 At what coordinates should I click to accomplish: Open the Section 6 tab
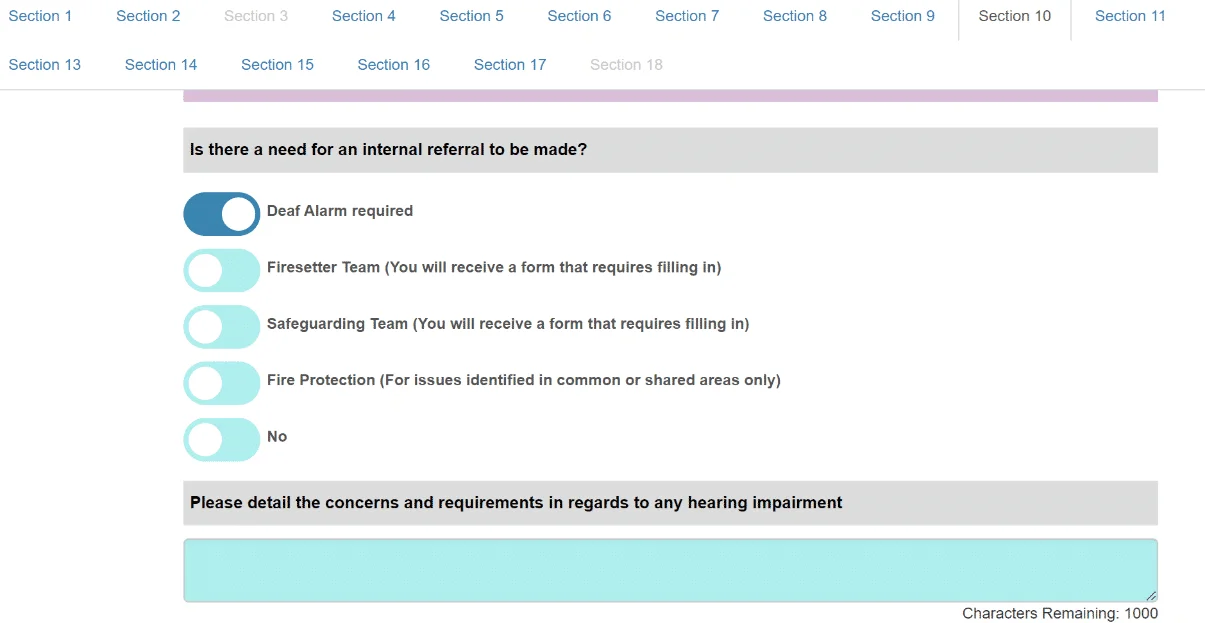click(x=579, y=16)
